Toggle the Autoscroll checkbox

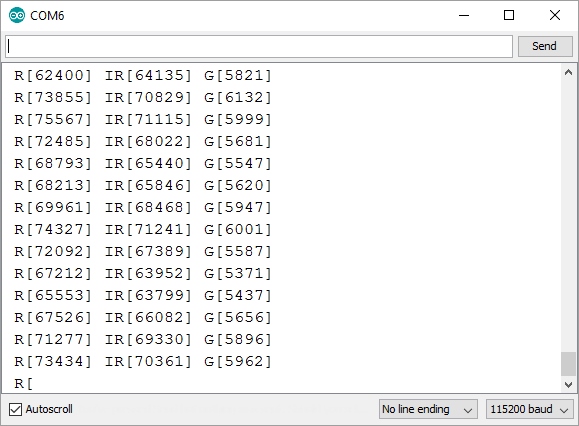click(15, 409)
